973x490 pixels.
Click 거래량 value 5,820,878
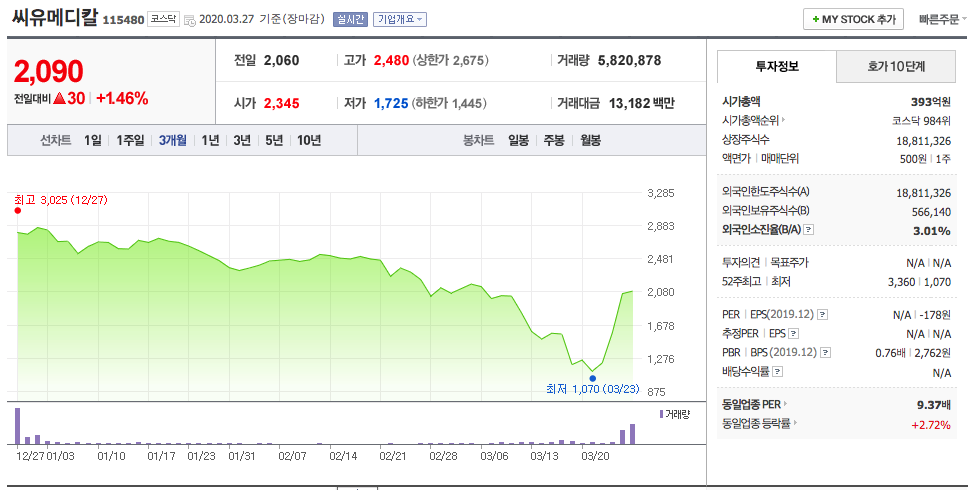click(629, 60)
